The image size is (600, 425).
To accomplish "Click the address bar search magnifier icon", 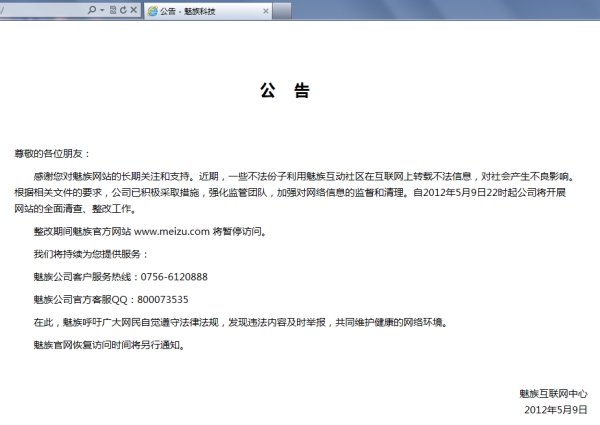I will tap(92, 10).
